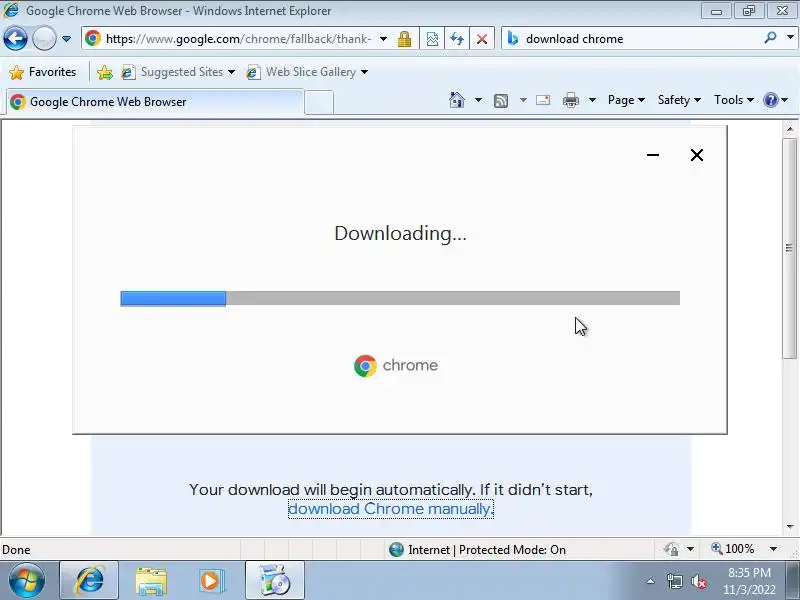
Task: Click the Chrome logo in installer
Action: tap(365, 366)
